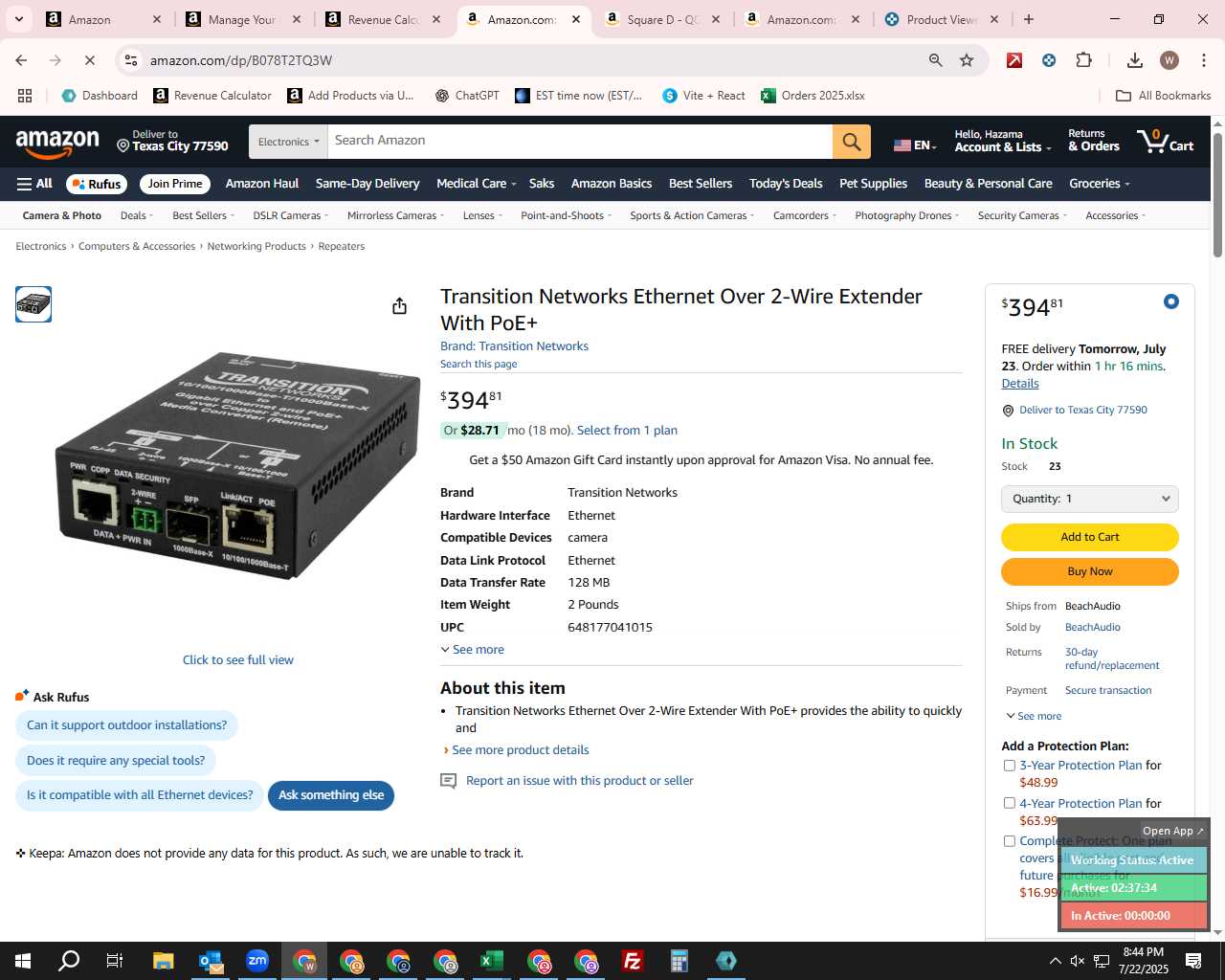Viewport: 1225px width, 980px height.
Task: Open notifications center icon
Action: point(1193,961)
